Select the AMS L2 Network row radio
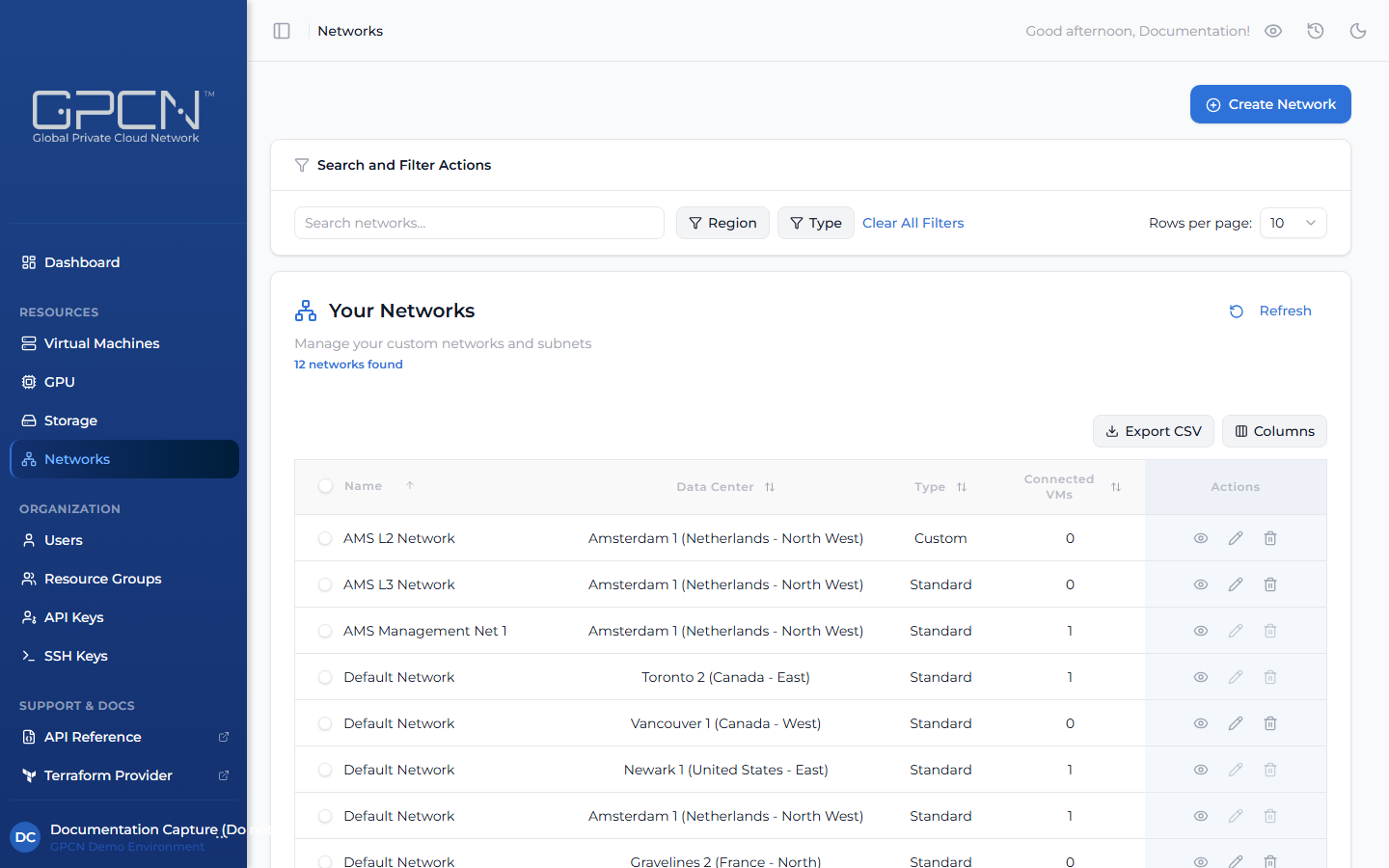 [x=325, y=538]
